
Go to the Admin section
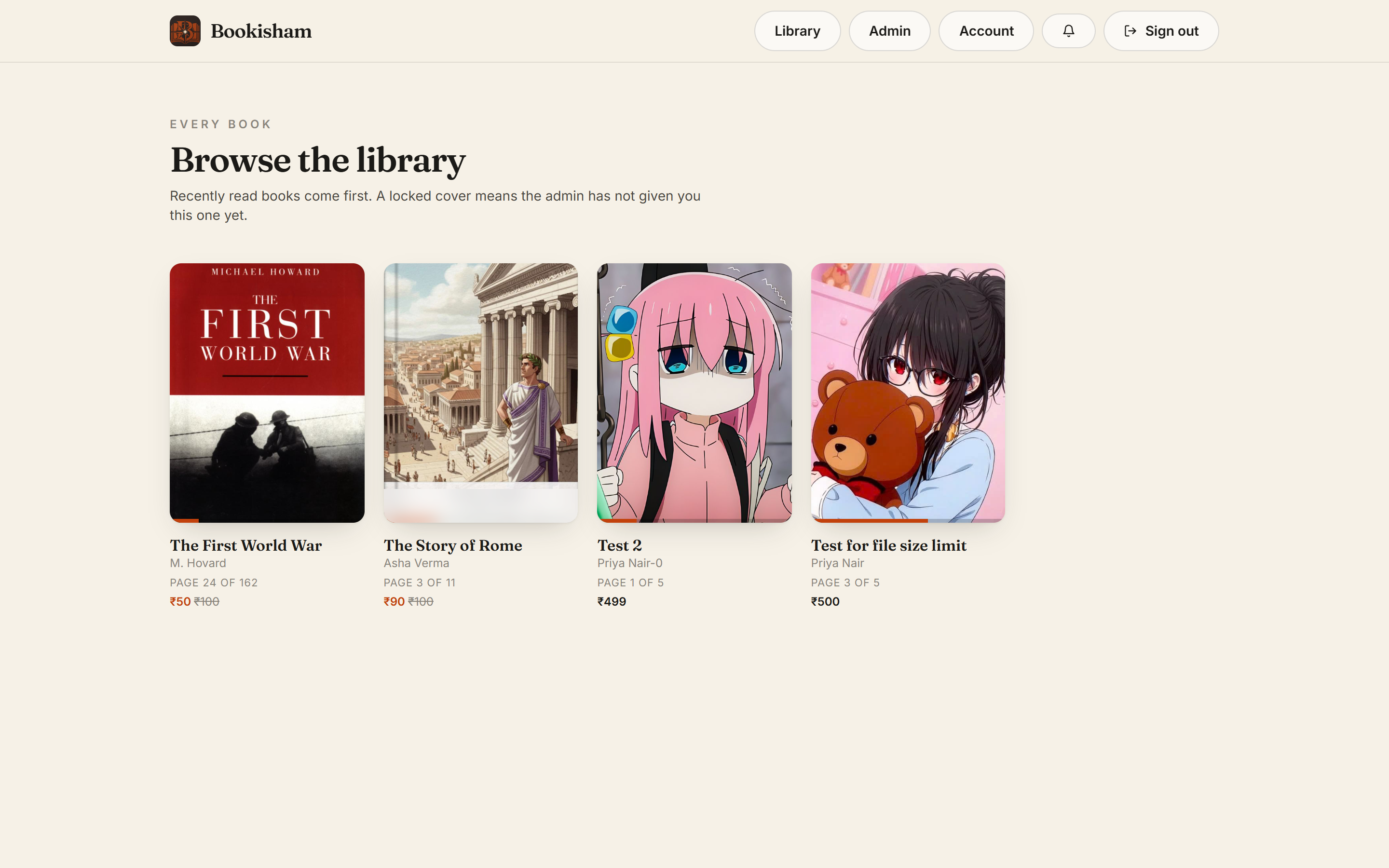(889, 31)
